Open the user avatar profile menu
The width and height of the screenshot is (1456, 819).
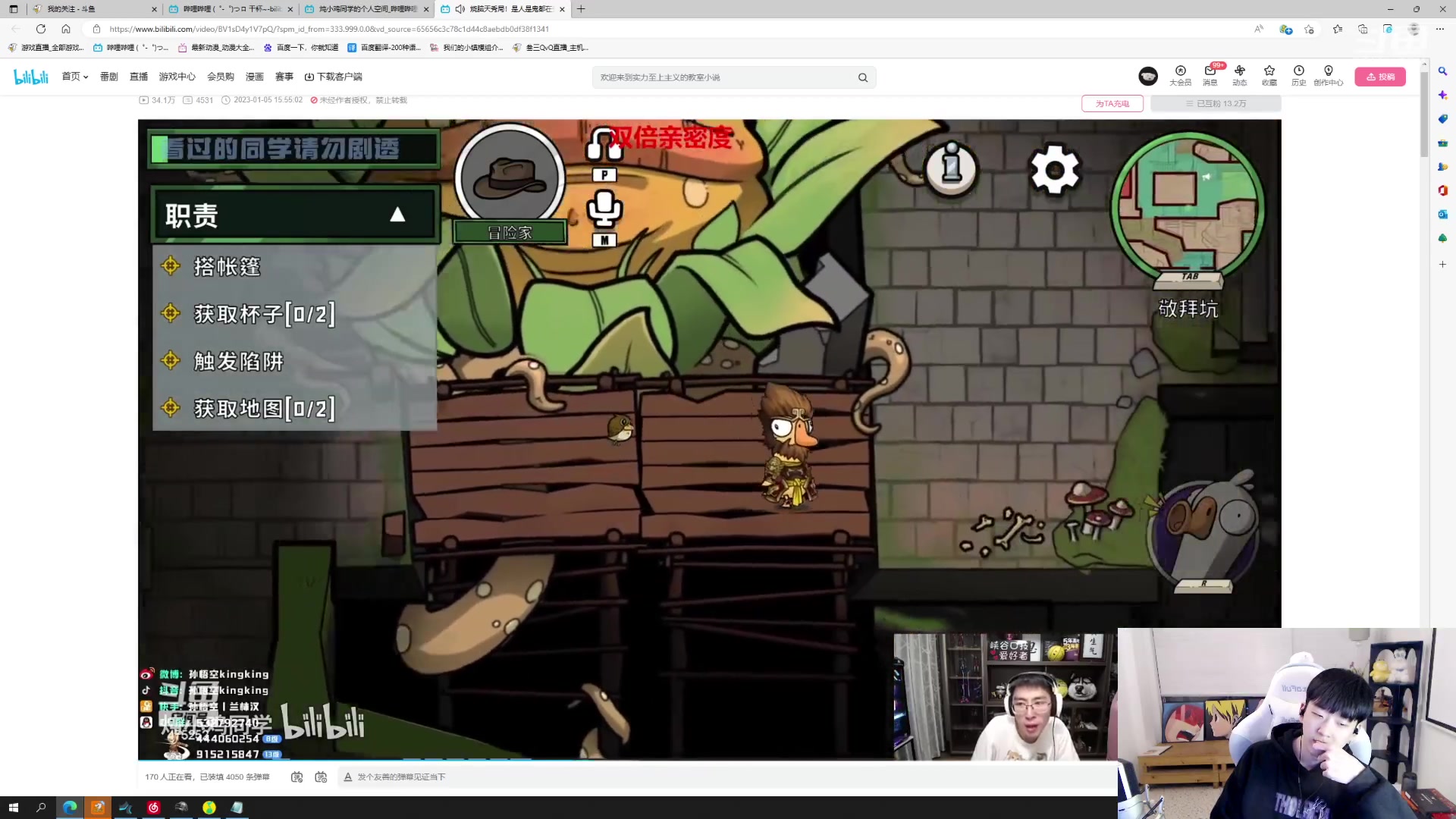tap(1148, 77)
